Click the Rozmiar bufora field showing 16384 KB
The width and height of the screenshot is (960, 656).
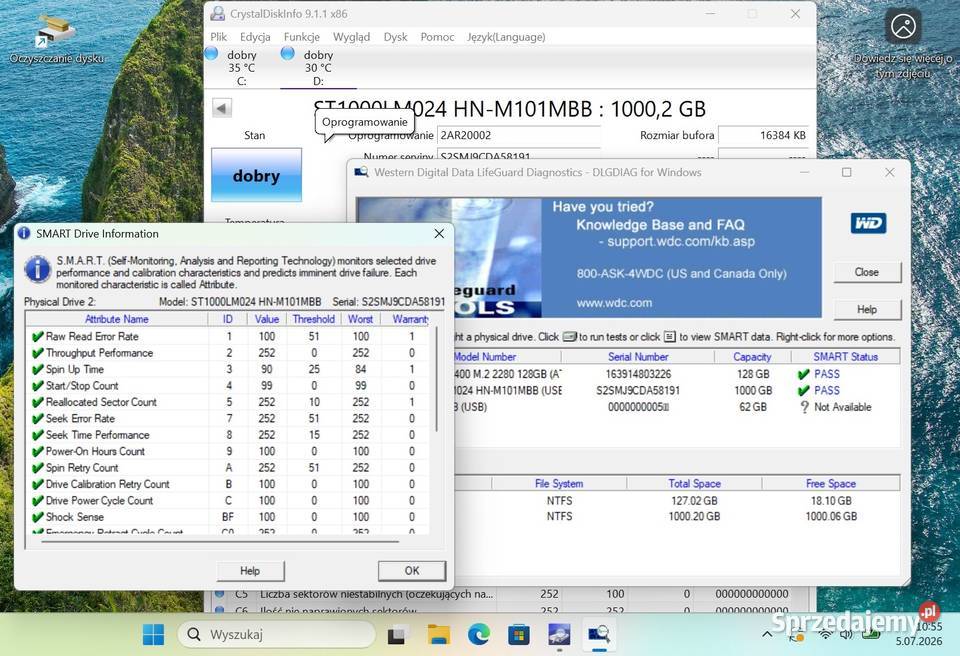(763, 135)
